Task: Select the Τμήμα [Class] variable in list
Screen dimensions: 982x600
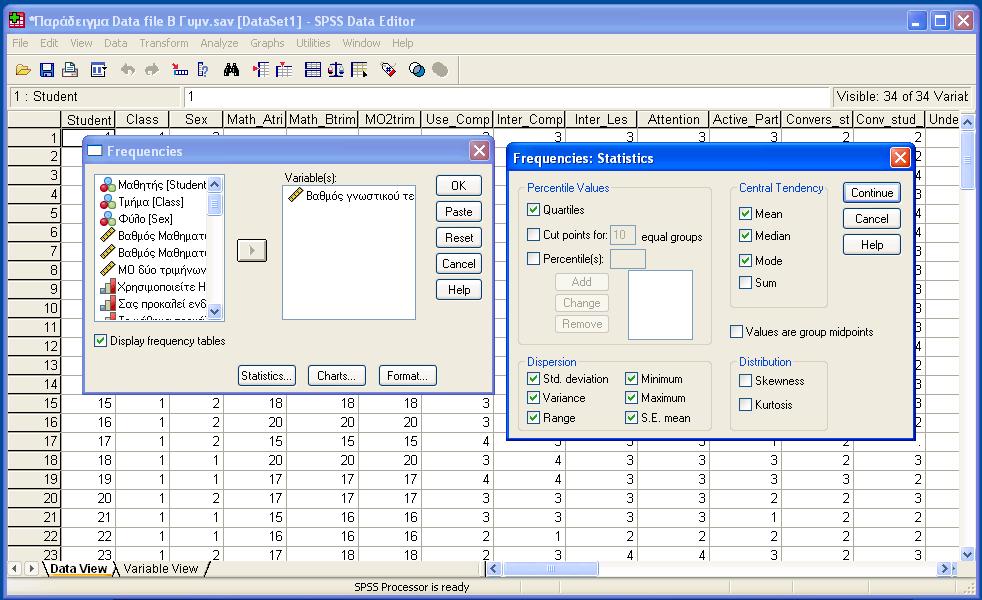Action: click(x=150, y=202)
